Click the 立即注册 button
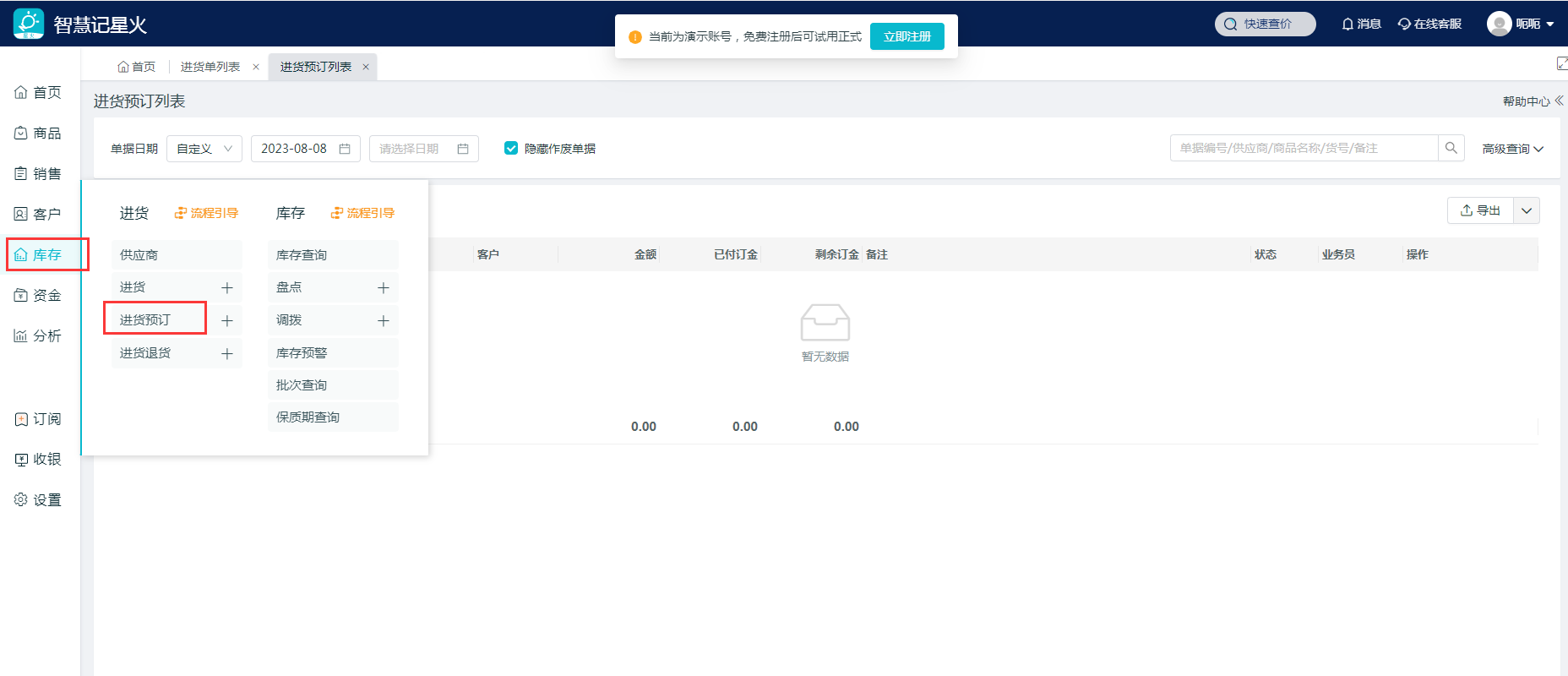 pos(906,36)
